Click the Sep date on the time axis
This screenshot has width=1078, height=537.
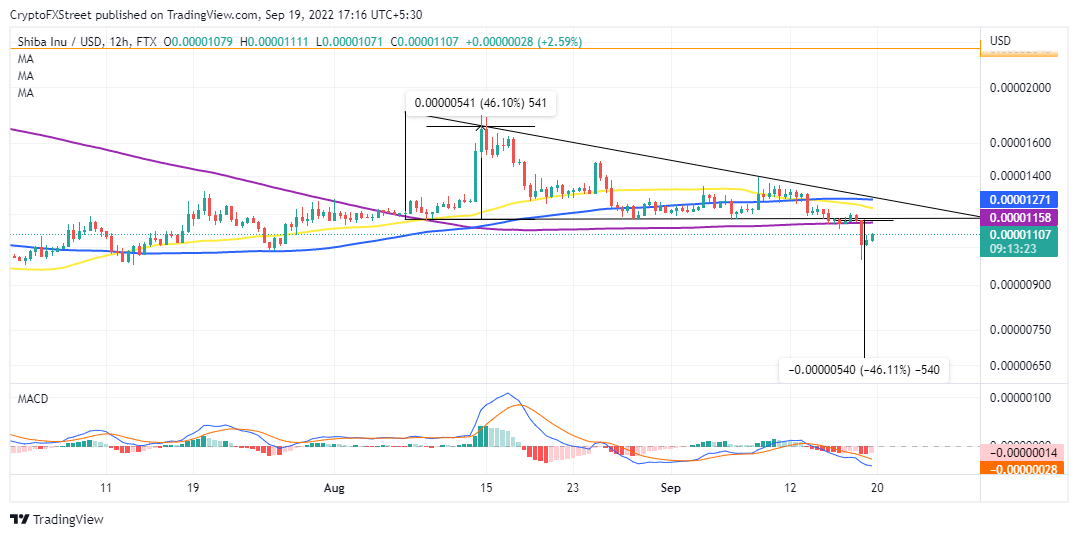(671, 487)
